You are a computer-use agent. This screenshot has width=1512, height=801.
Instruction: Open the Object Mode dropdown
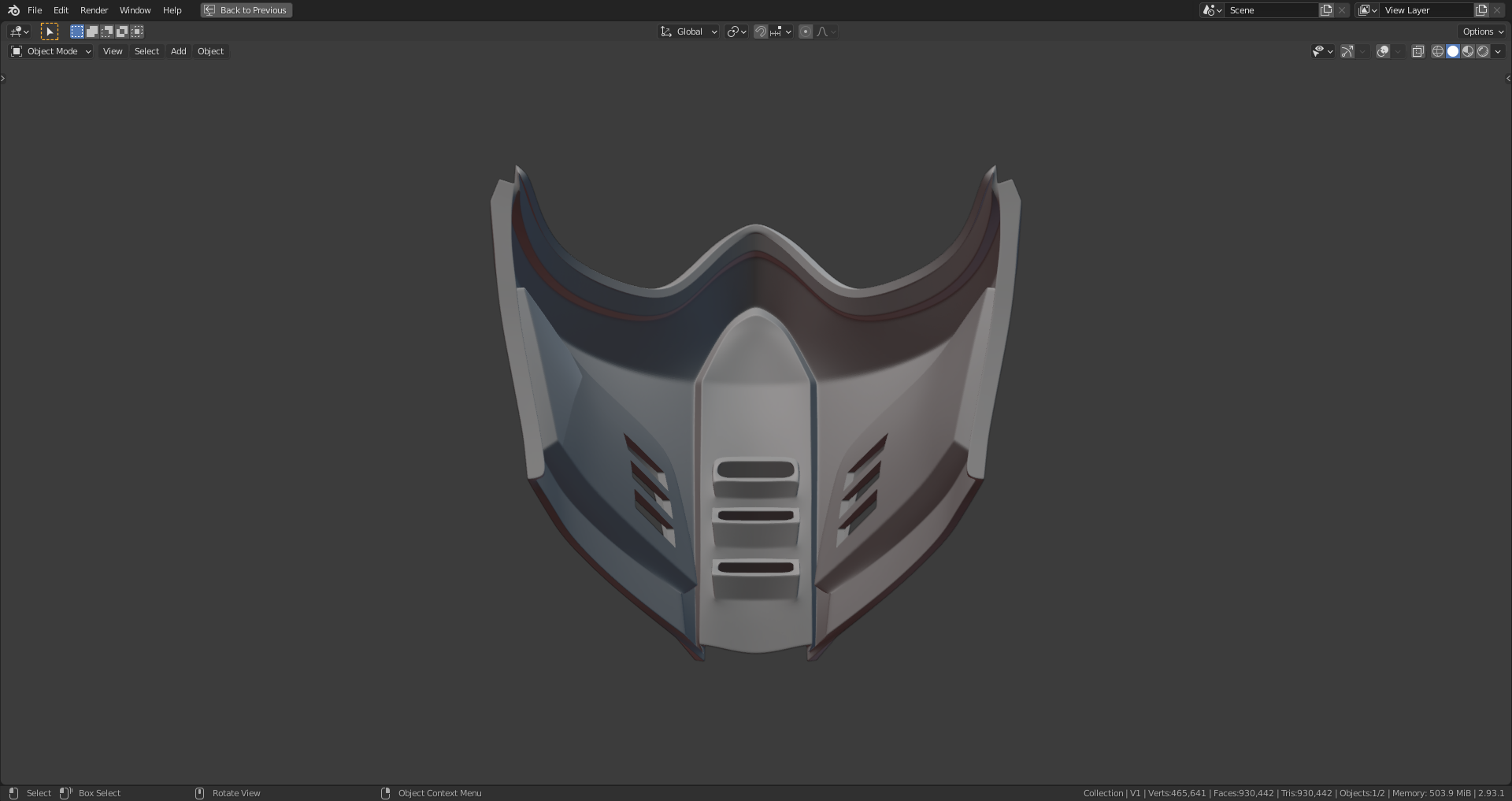click(x=51, y=51)
